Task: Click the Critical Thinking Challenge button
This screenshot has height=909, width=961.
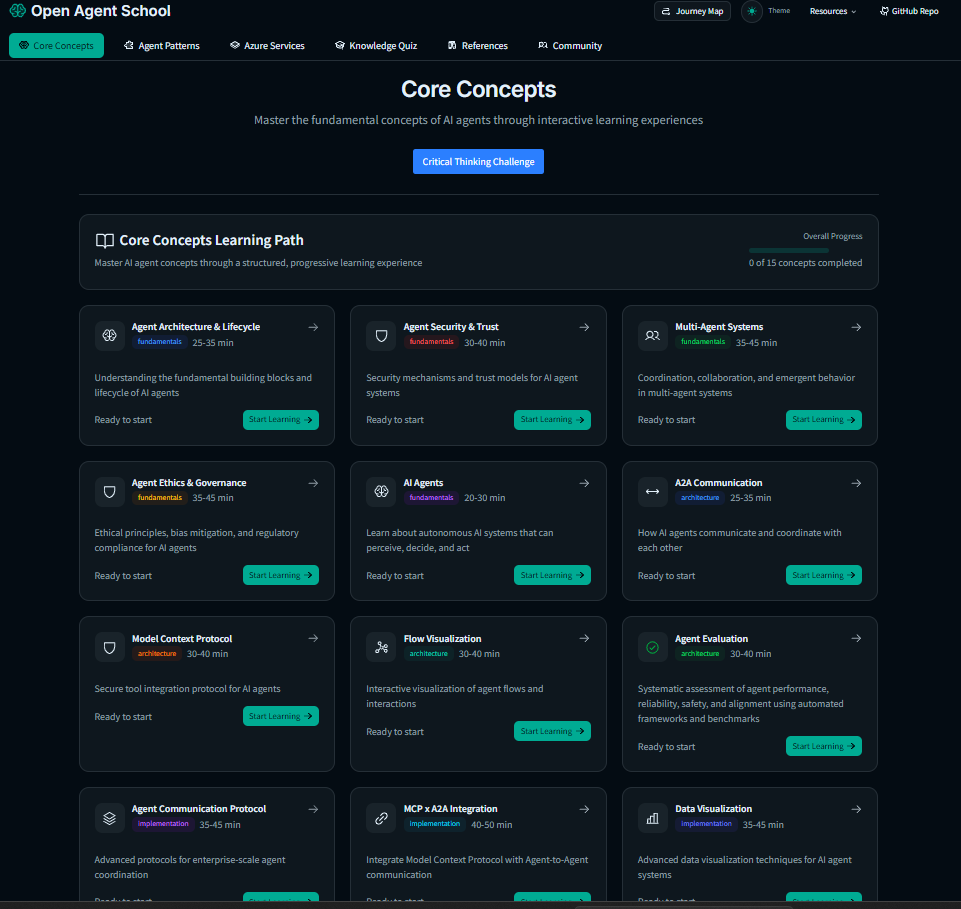Action: tap(478, 161)
